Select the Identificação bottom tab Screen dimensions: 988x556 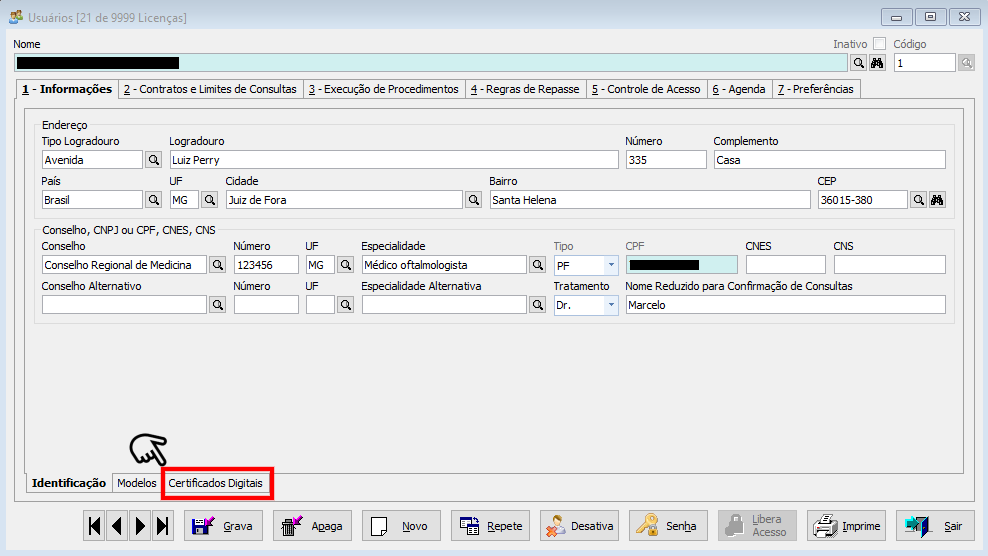[x=69, y=483]
